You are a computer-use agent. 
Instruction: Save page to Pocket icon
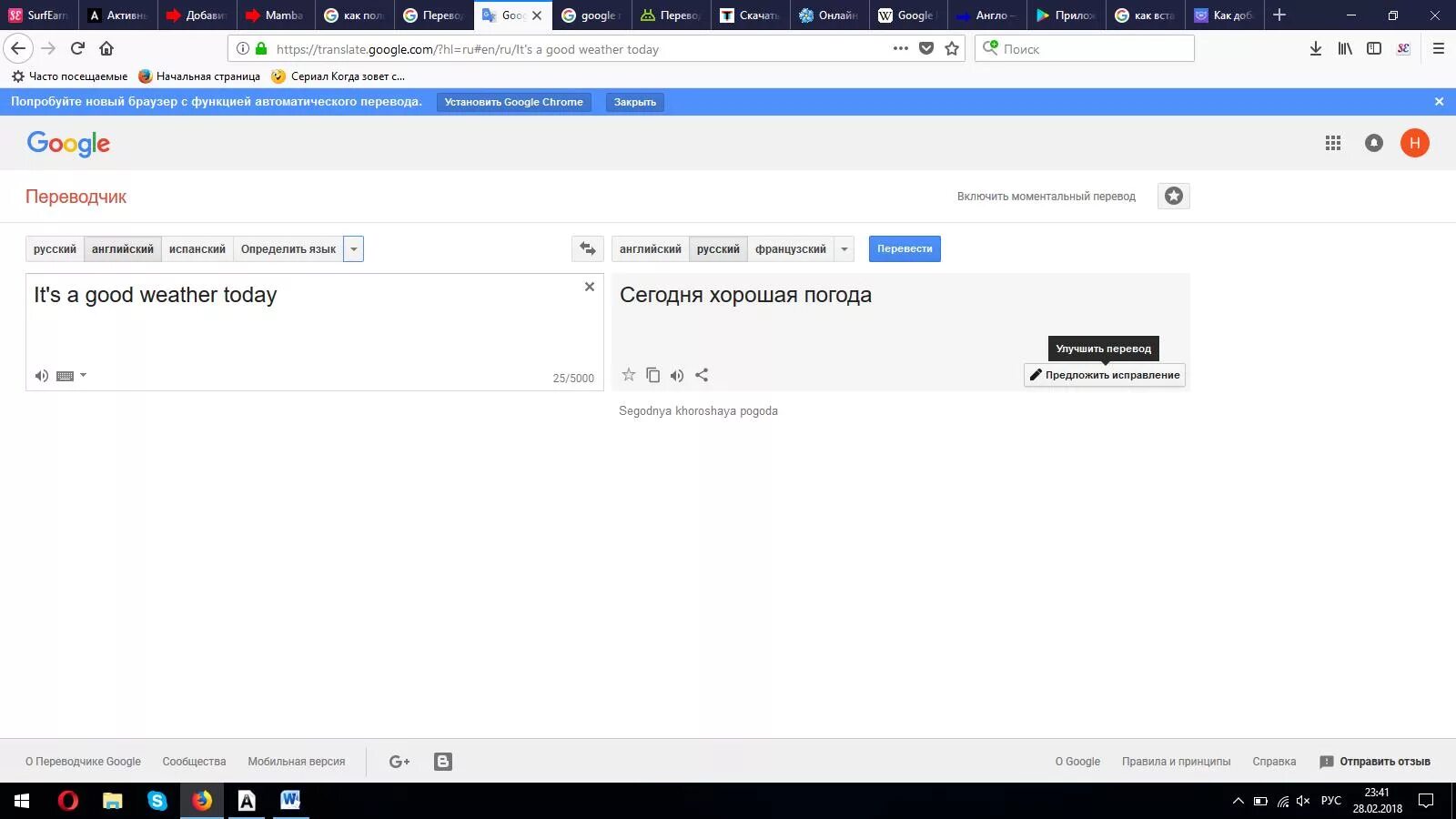[926, 49]
